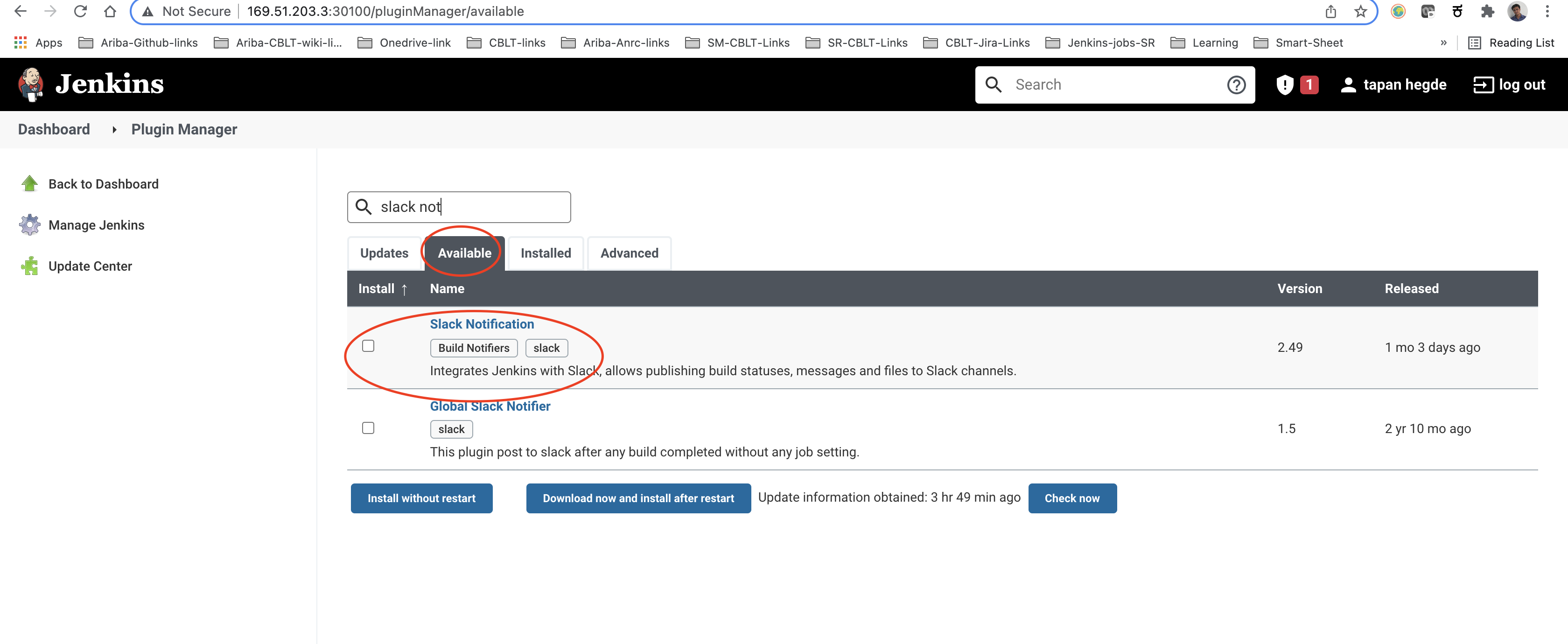Click the slack tag under Slack Notification
The height and width of the screenshot is (644, 1568).
[546, 348]
